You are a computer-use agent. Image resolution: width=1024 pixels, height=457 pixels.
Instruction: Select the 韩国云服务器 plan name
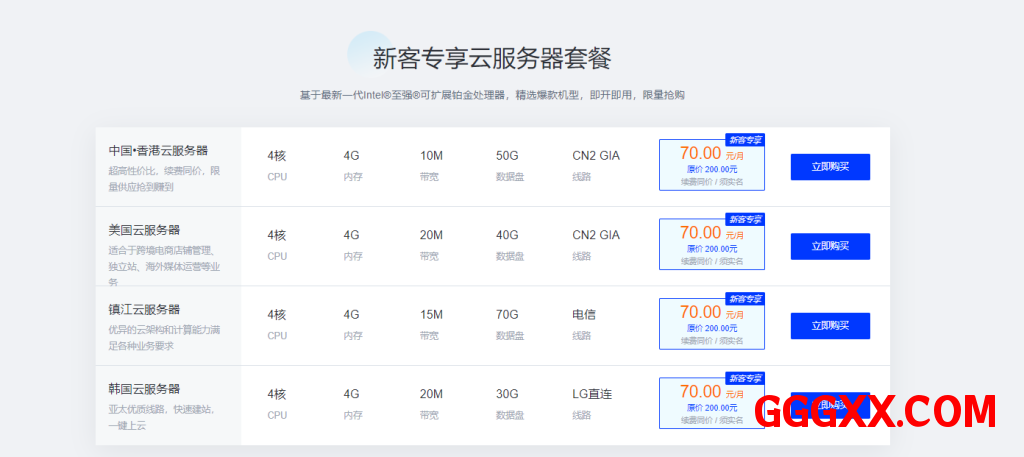(x=144, y=389)
